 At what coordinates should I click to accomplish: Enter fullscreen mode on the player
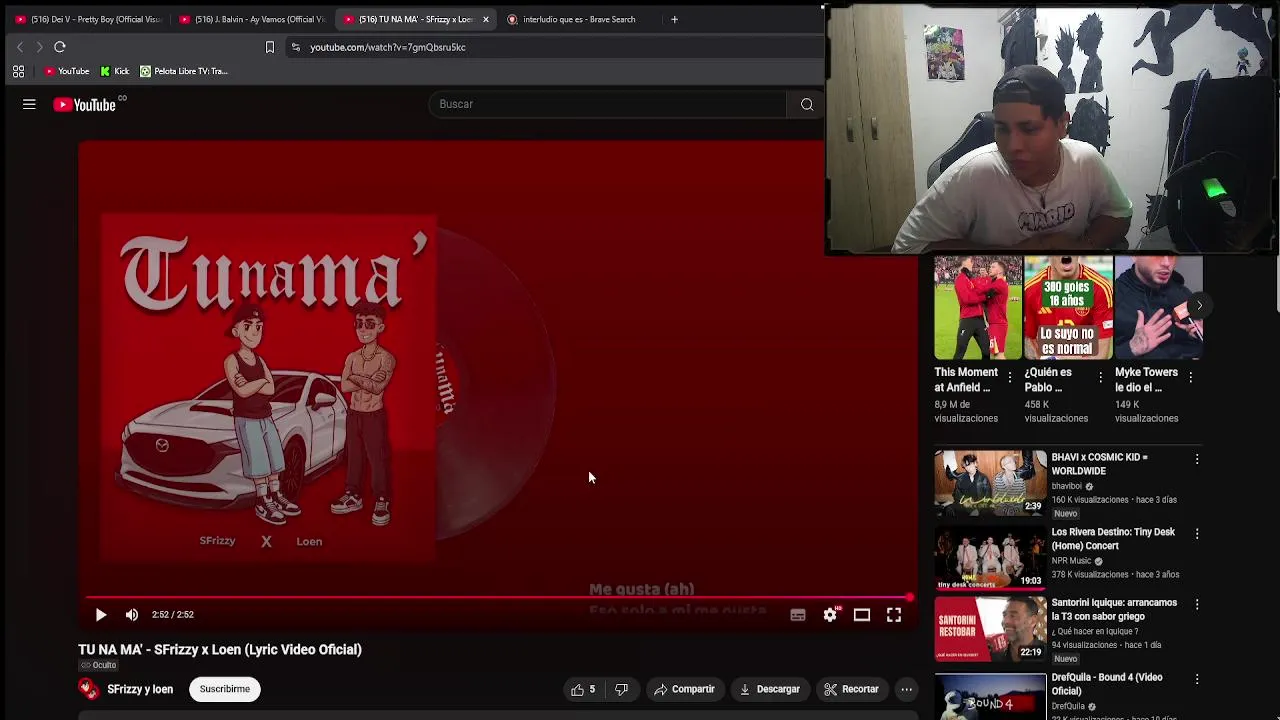click(894, 615)
